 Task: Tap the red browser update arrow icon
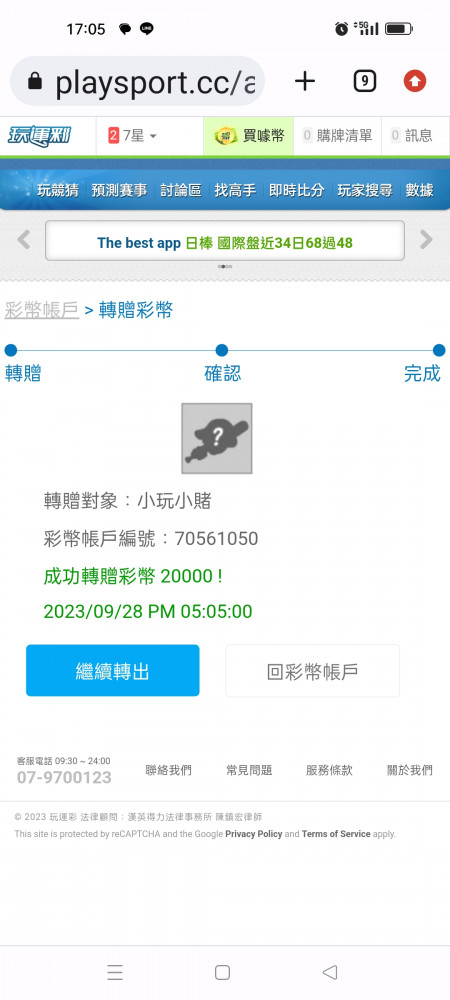click(415, 81)
